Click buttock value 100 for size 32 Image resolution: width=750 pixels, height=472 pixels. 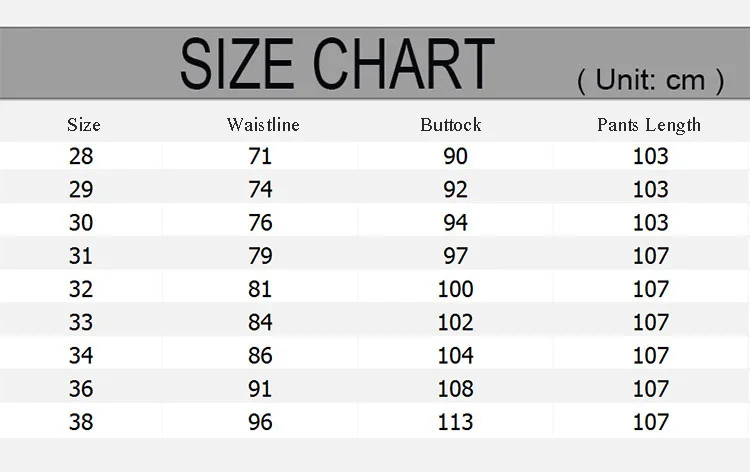click(x=455, y=289)
